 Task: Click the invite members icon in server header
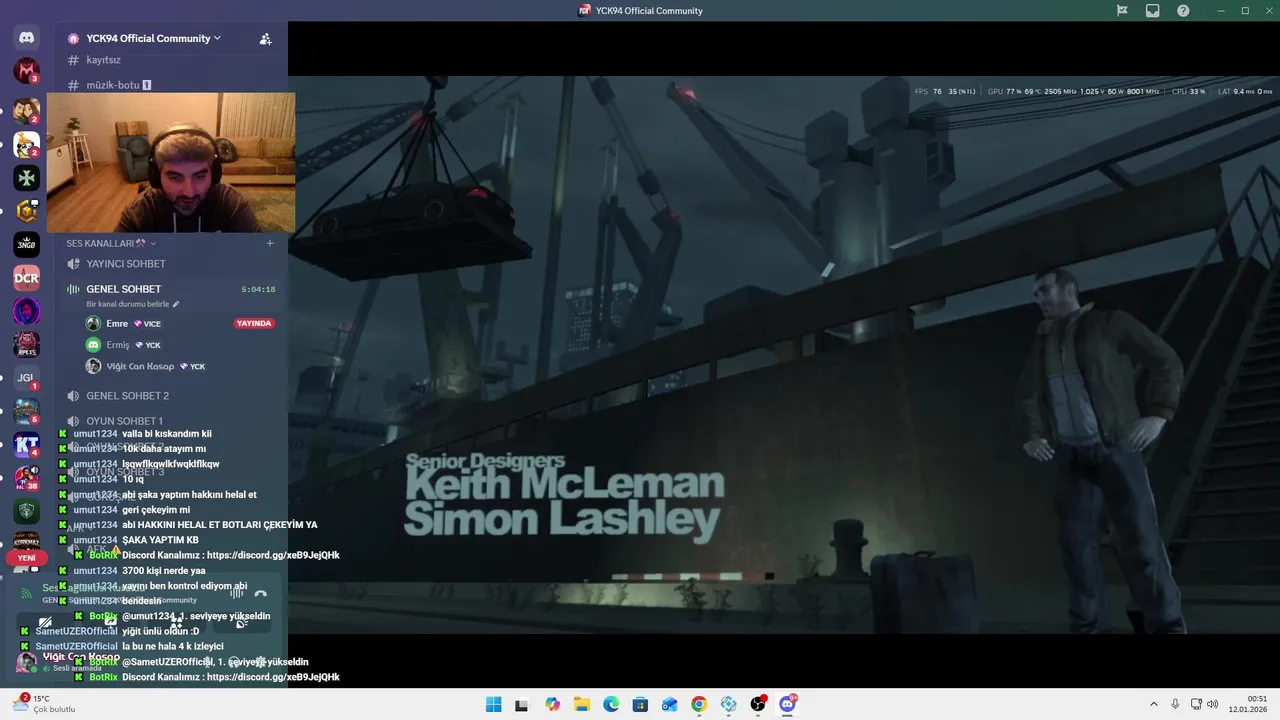click(x=265, y=39)
